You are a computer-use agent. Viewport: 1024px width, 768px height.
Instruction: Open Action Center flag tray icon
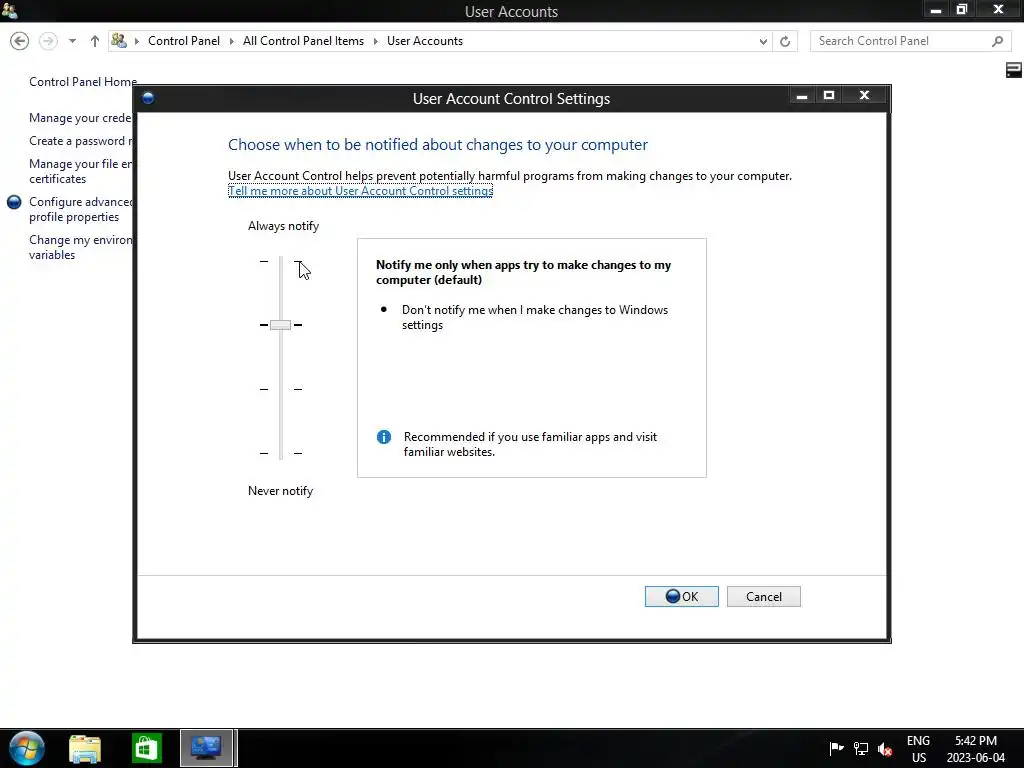click(836, 748)
